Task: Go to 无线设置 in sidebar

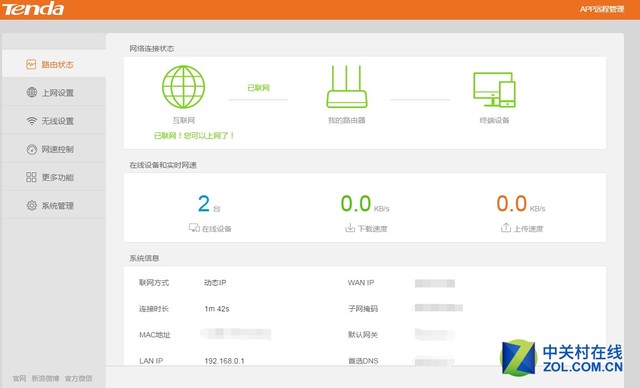Action: (54, 121)
